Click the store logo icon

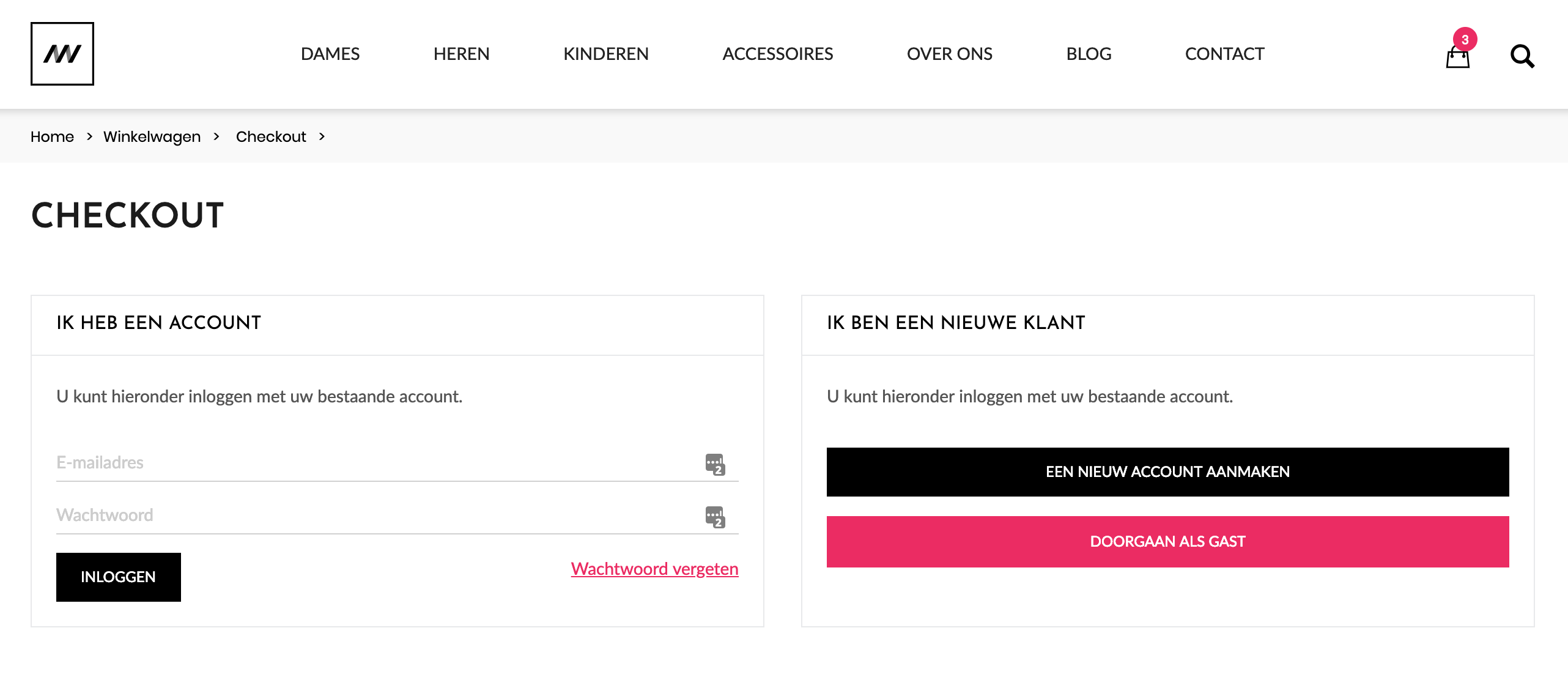tap(62, 54)
